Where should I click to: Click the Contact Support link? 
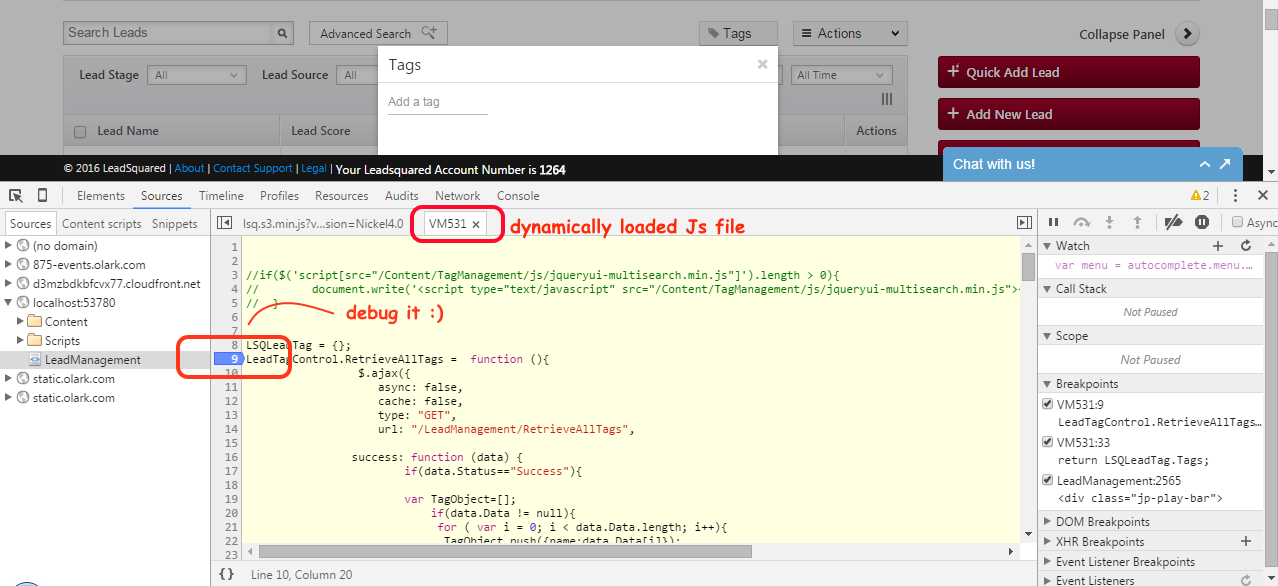click(252, 168)
